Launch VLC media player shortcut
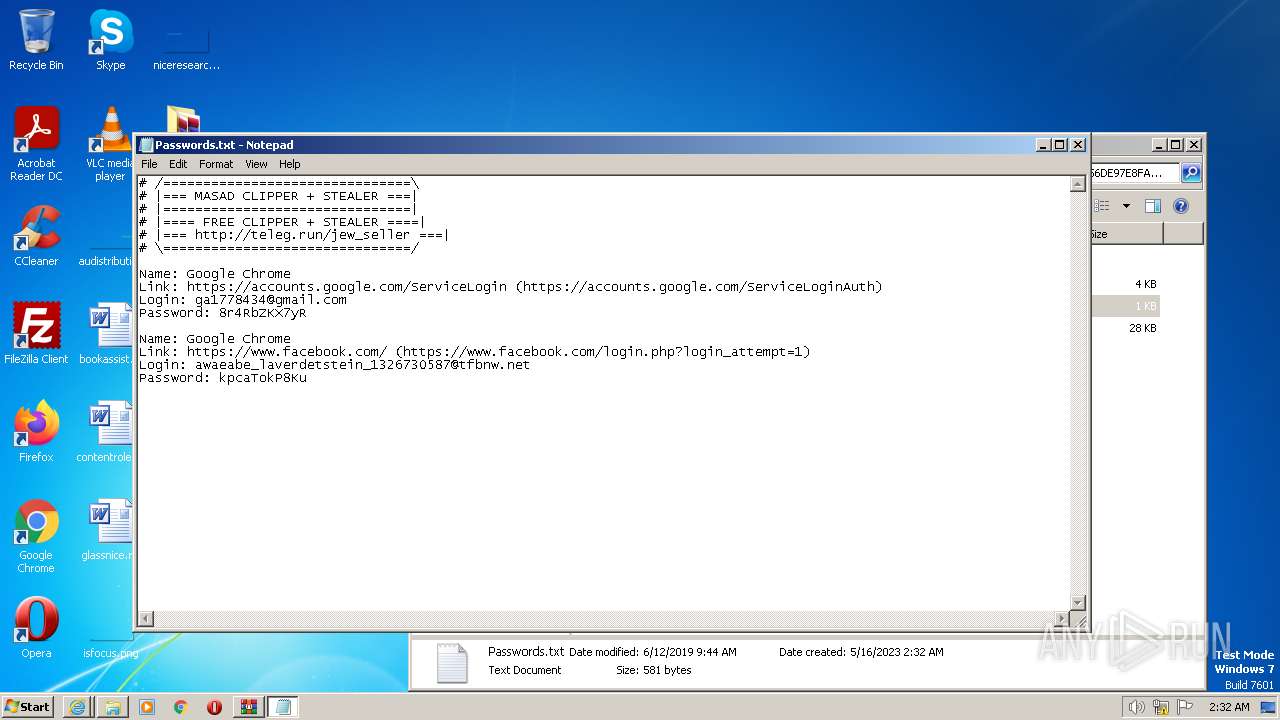Screen dimensions: 1280x720 110,144
